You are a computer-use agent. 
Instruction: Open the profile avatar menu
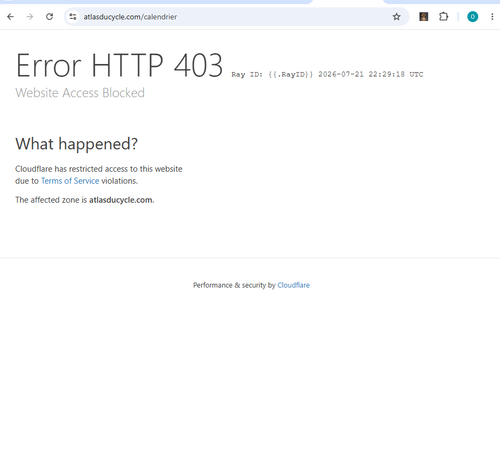[x=472, y=17]
